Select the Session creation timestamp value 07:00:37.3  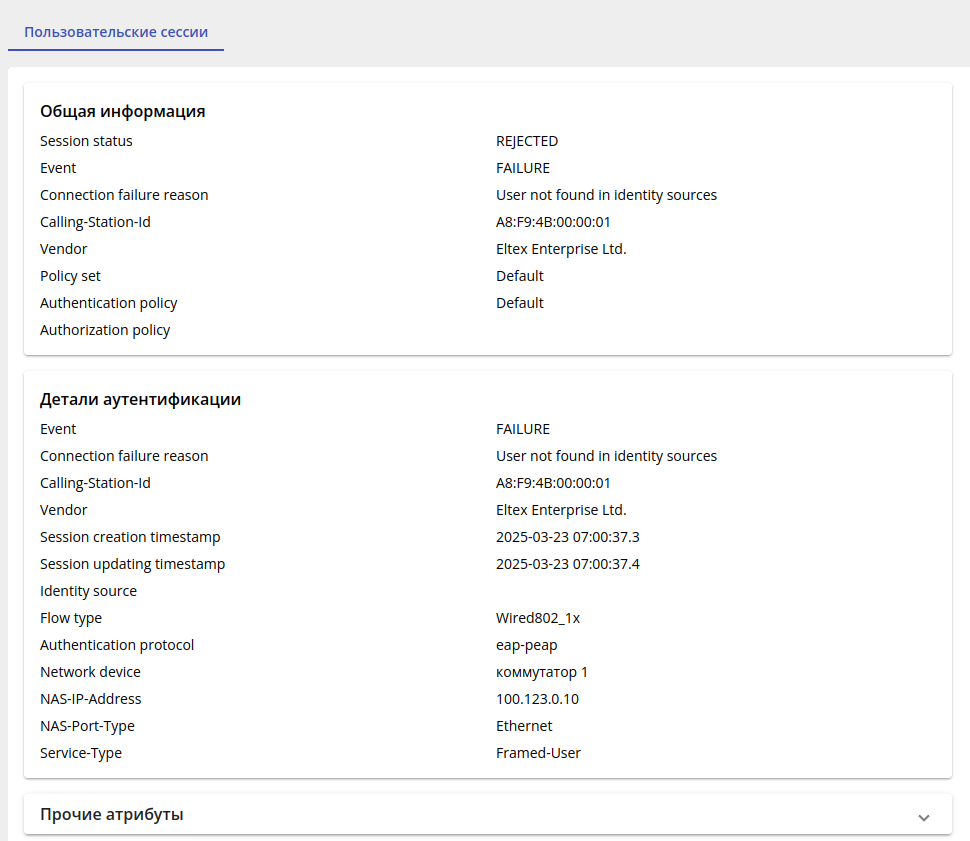[x=567, y=537]
